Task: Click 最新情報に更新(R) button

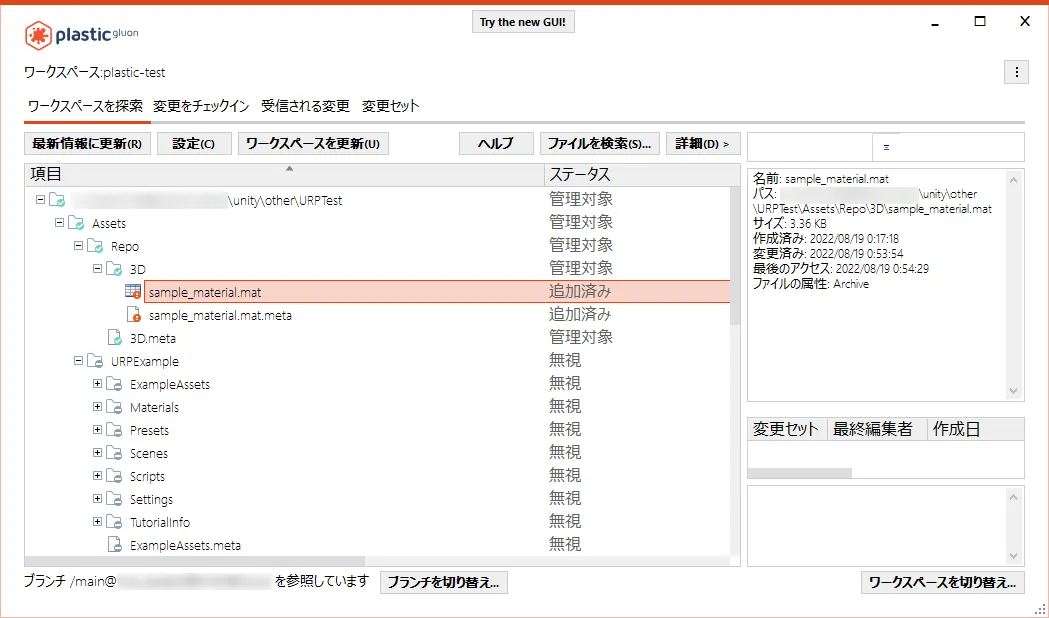Action: coord(88,144)
